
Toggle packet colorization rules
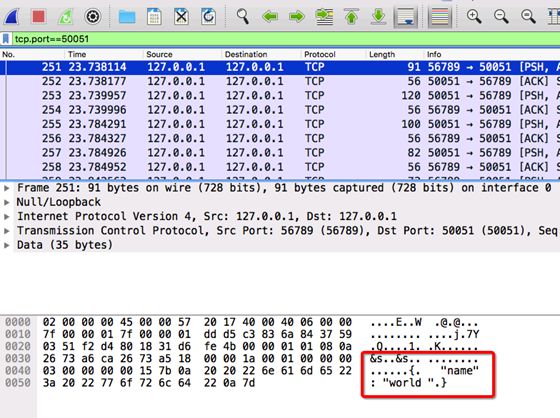(x=440, y=17)
